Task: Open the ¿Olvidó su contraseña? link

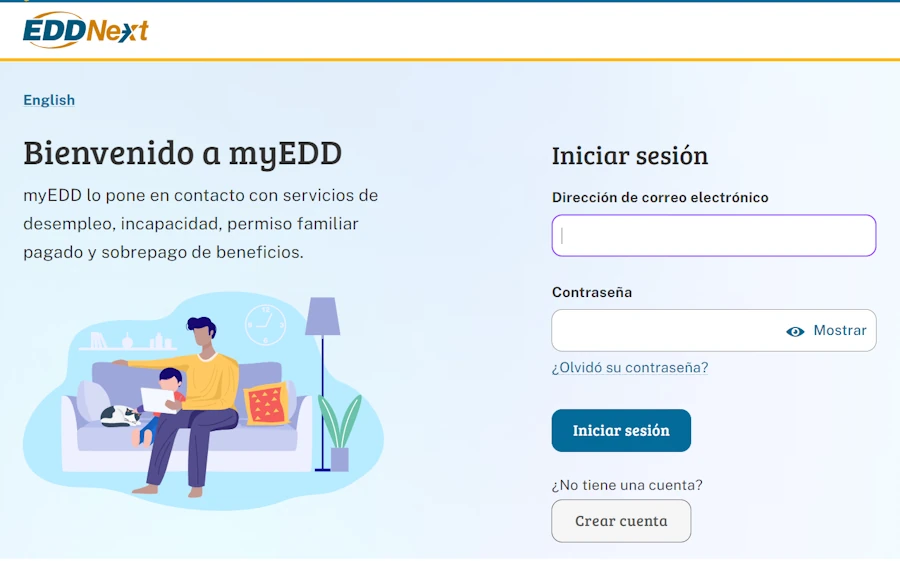Action: click(630, 367)
